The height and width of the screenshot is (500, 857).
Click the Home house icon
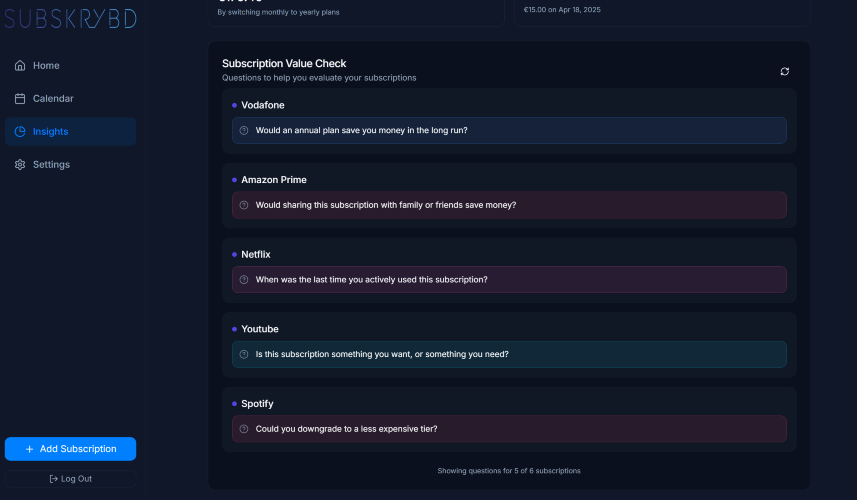click(20, 66)
